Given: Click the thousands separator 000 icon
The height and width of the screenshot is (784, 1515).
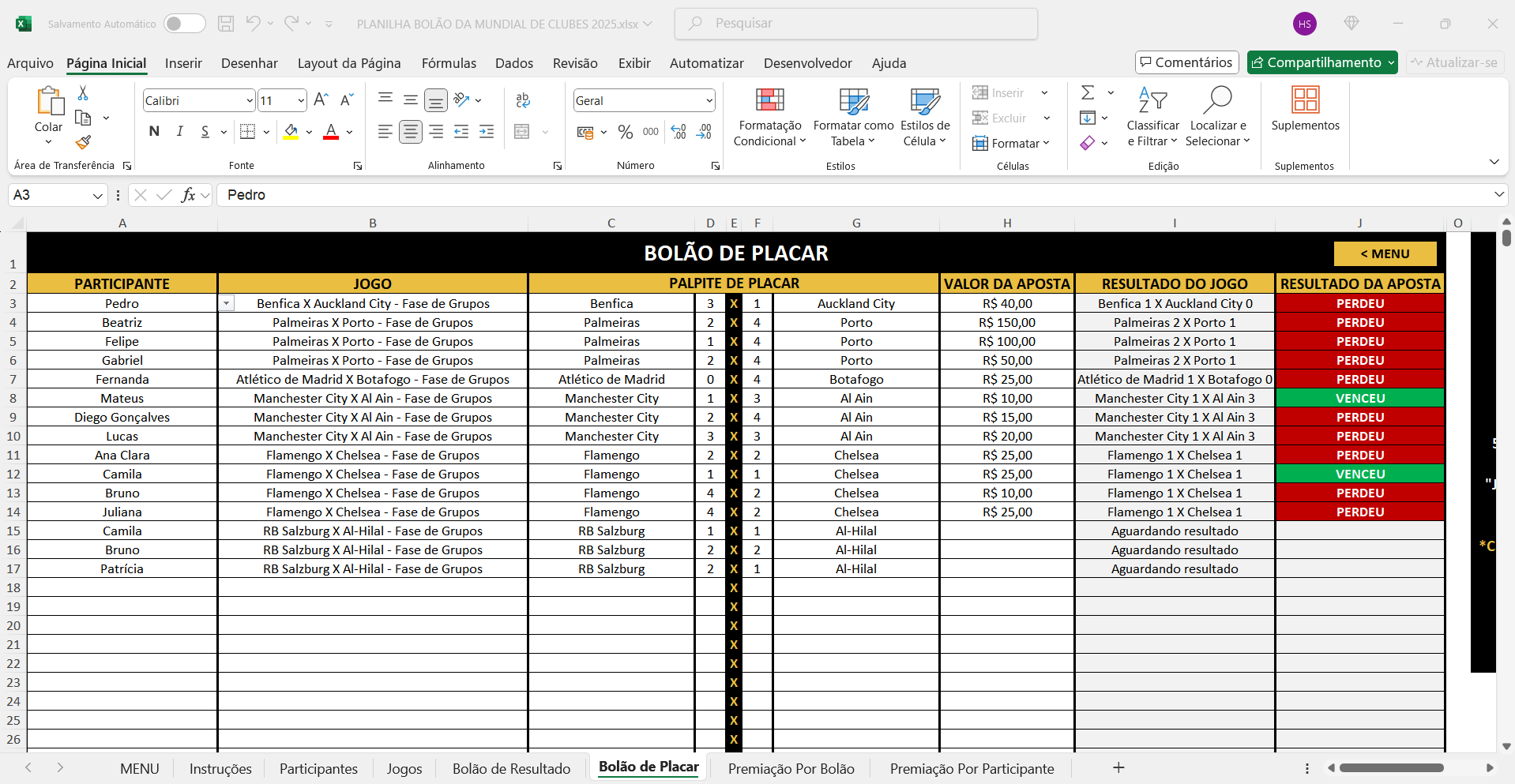Looking at the screenshot, I should tap(651, 132).
